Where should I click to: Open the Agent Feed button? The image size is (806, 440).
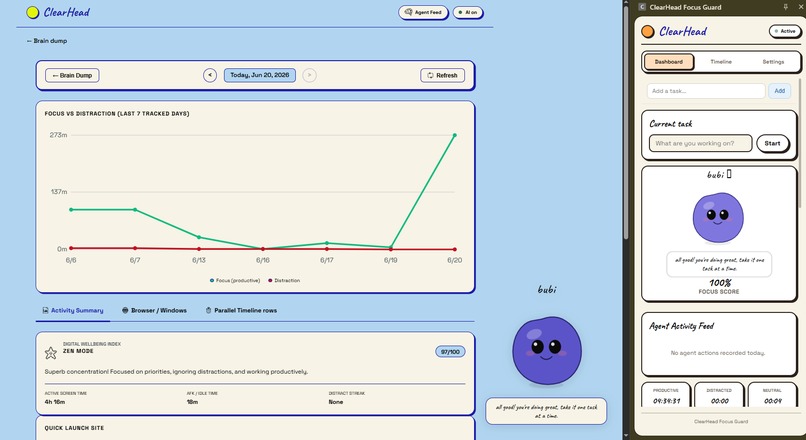423,12
